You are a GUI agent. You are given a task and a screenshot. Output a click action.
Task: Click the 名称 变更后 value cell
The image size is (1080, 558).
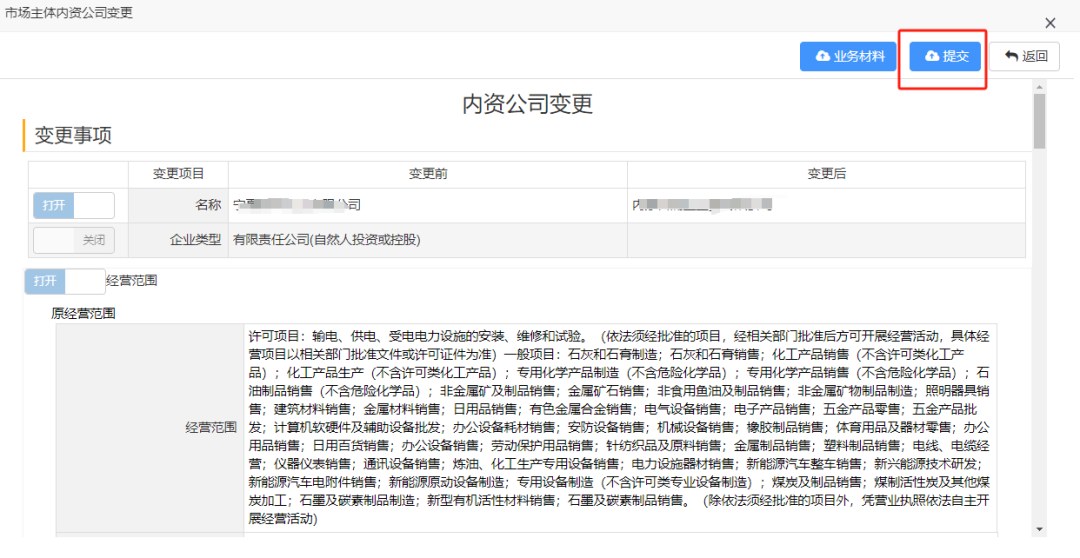click(827, 205)
